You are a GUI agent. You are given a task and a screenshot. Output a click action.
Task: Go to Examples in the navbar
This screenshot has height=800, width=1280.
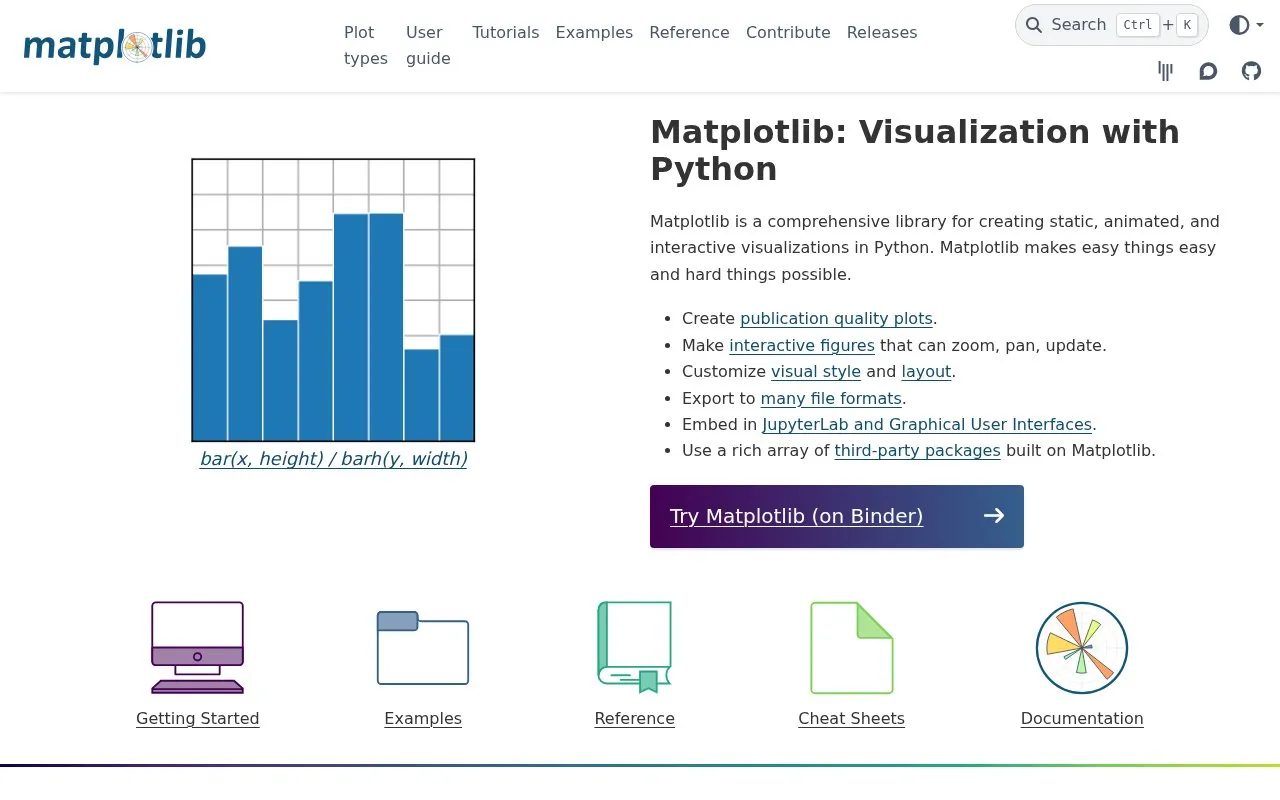[x=594, y=32]
